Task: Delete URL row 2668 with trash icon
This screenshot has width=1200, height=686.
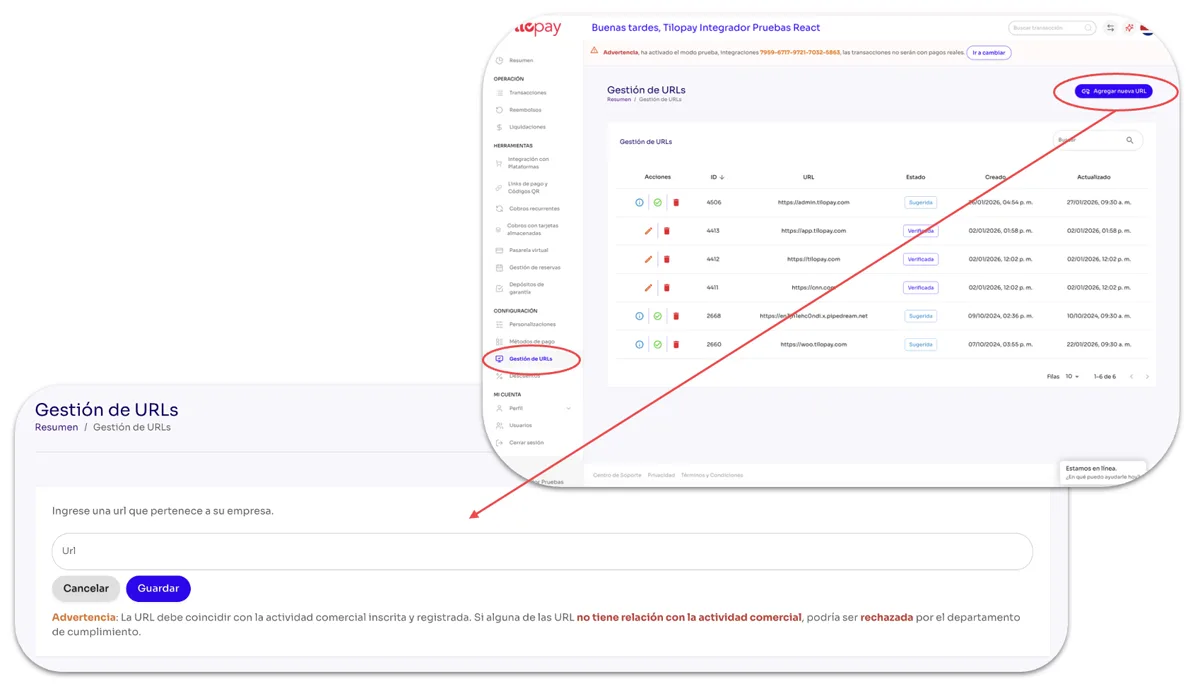Action: tap(676, 316)
